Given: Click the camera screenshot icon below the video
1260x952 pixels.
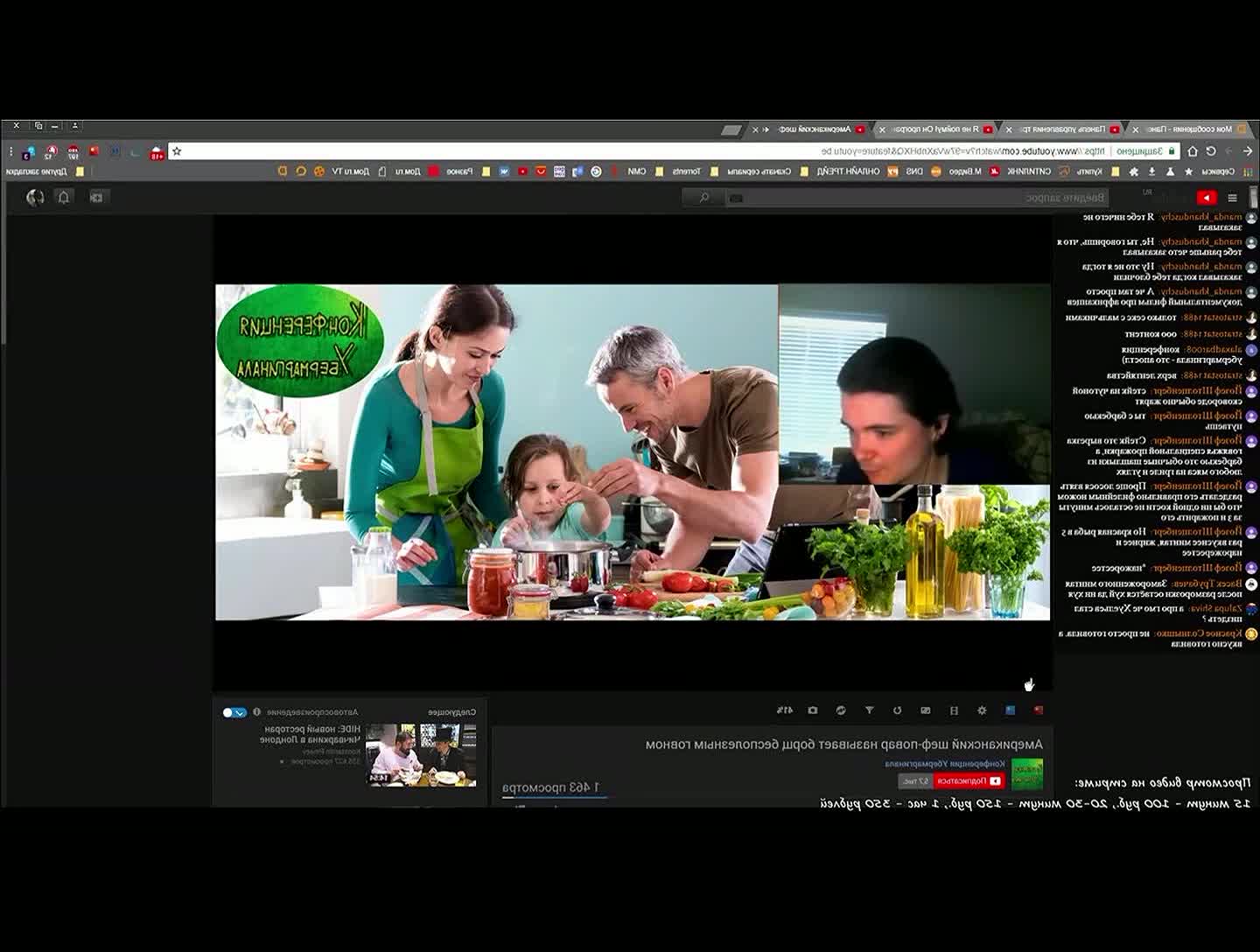Looking at the screenshot, I should [x=813, y=710].
